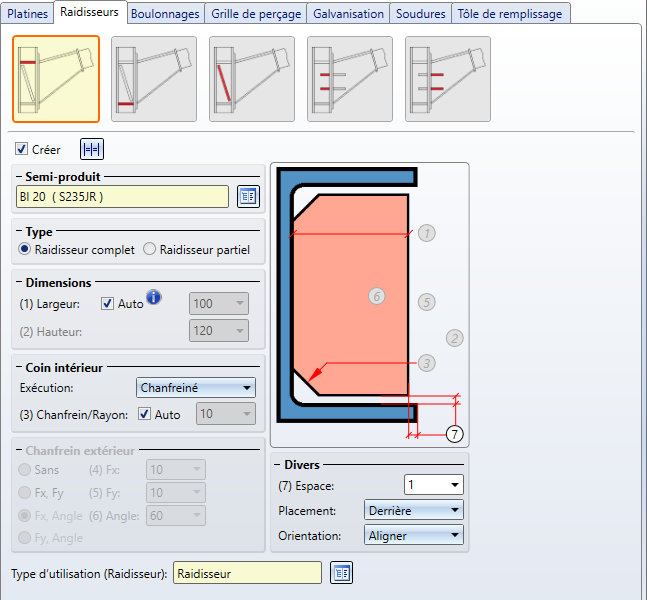The width and height of the screenshot is (647, 600).
Task: Expand the Placement dropdown set to Derrière
Action: click(414, 510)
